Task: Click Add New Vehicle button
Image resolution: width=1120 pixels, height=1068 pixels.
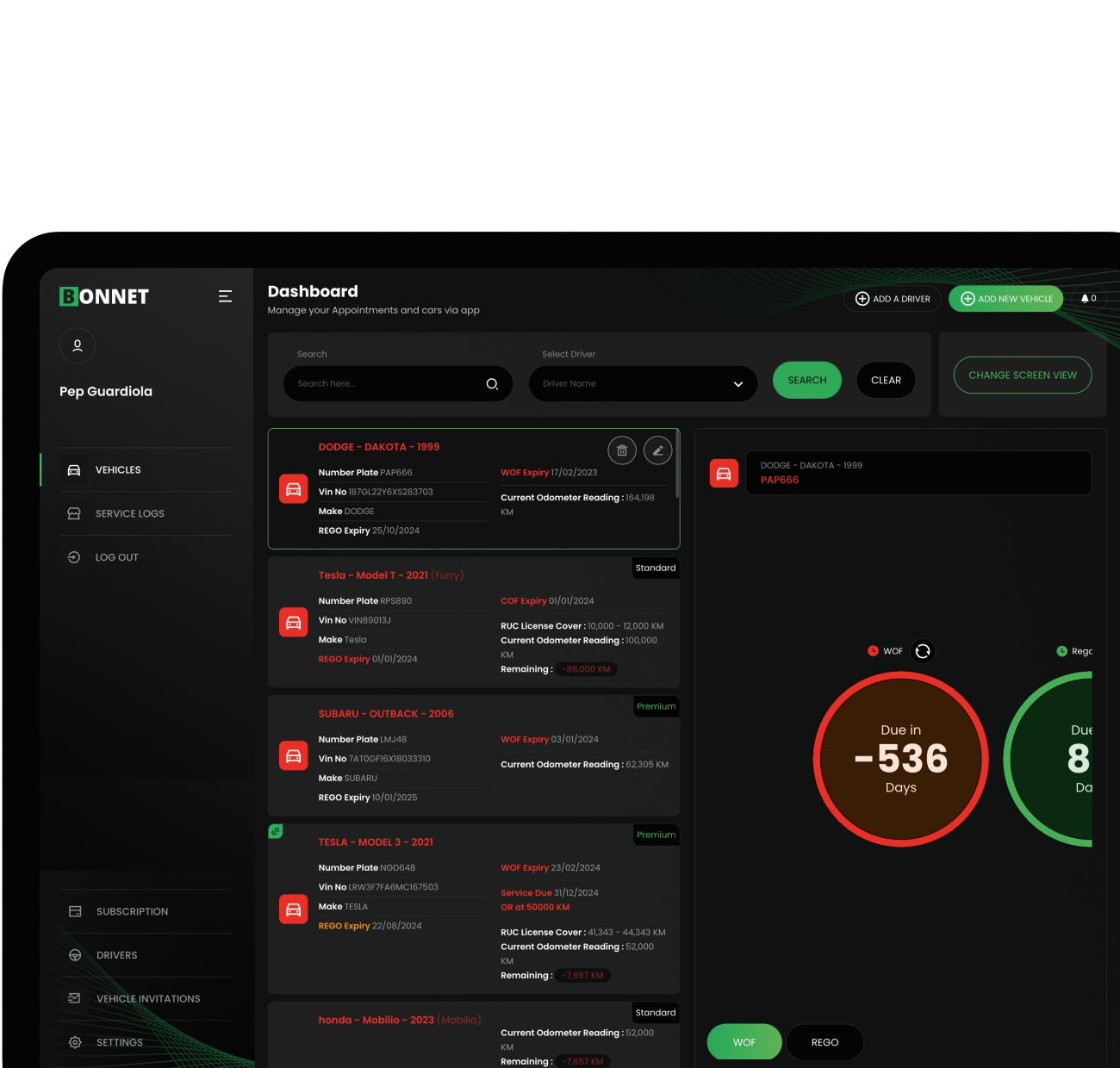Action: [x=1006, y=299]
